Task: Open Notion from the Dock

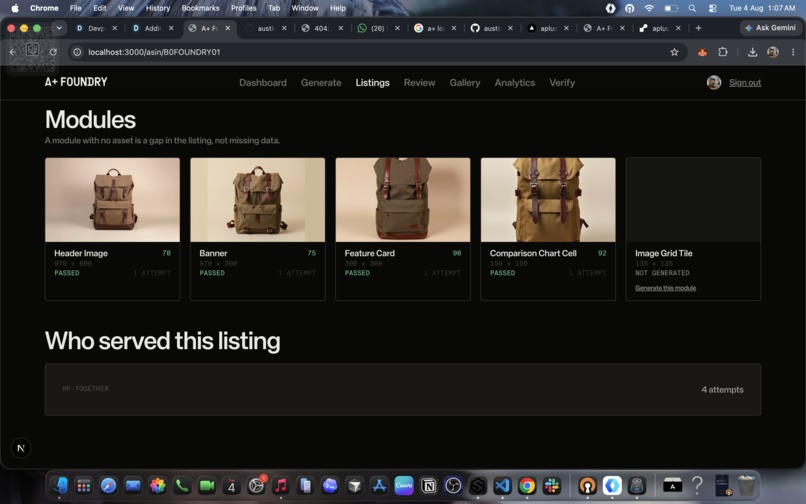Action: [429, 485]
